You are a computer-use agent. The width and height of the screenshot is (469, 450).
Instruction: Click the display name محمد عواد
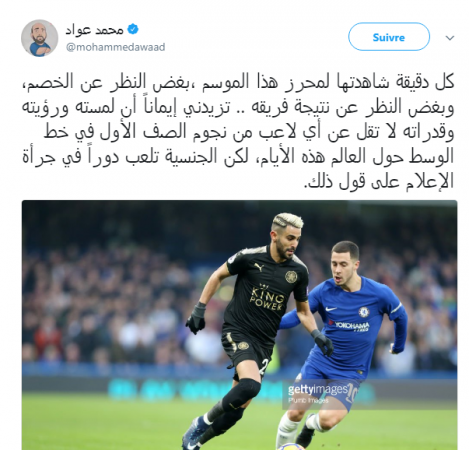tap(94, 30)
